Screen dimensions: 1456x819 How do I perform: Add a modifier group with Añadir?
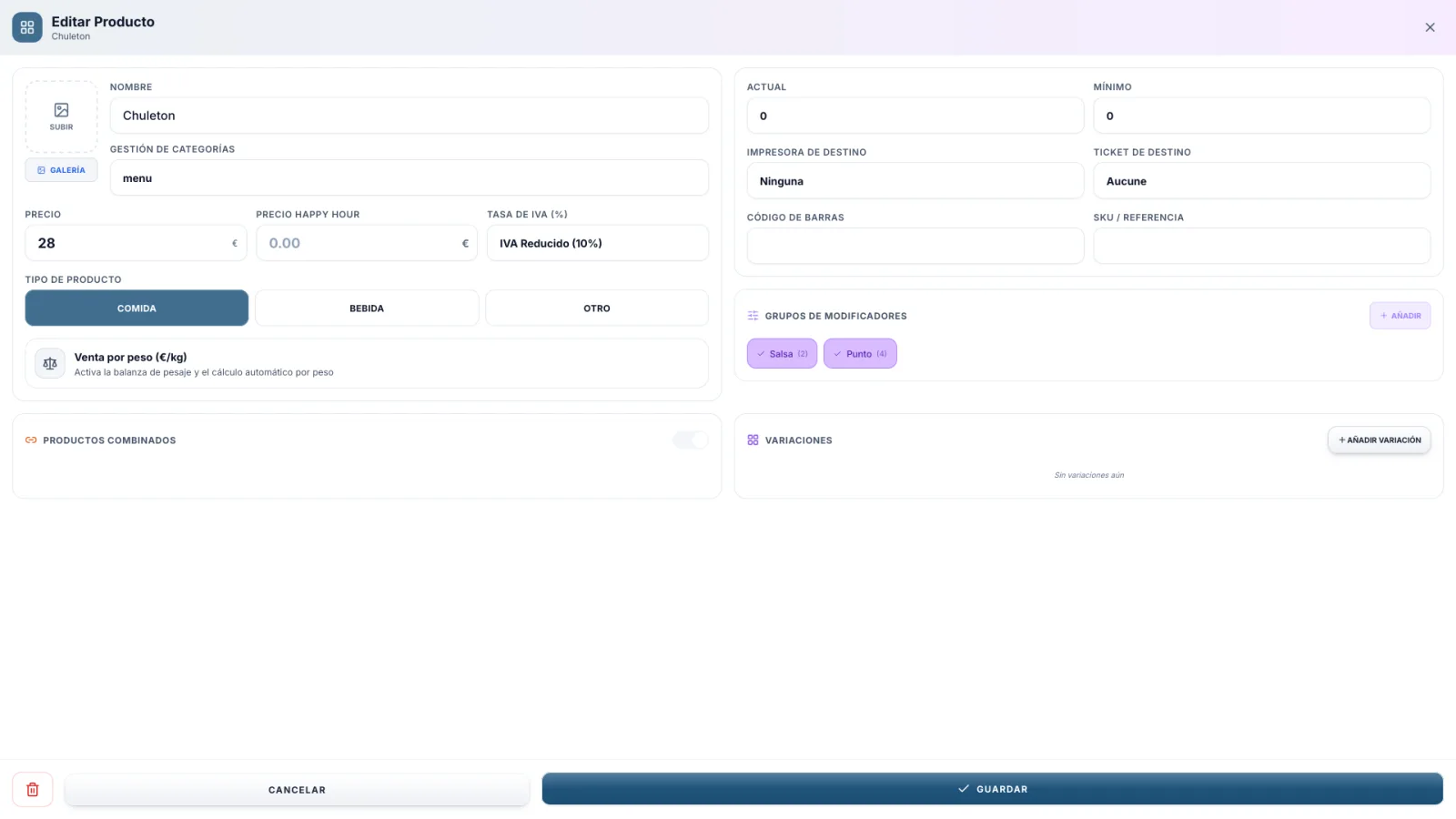(1400, 316)
